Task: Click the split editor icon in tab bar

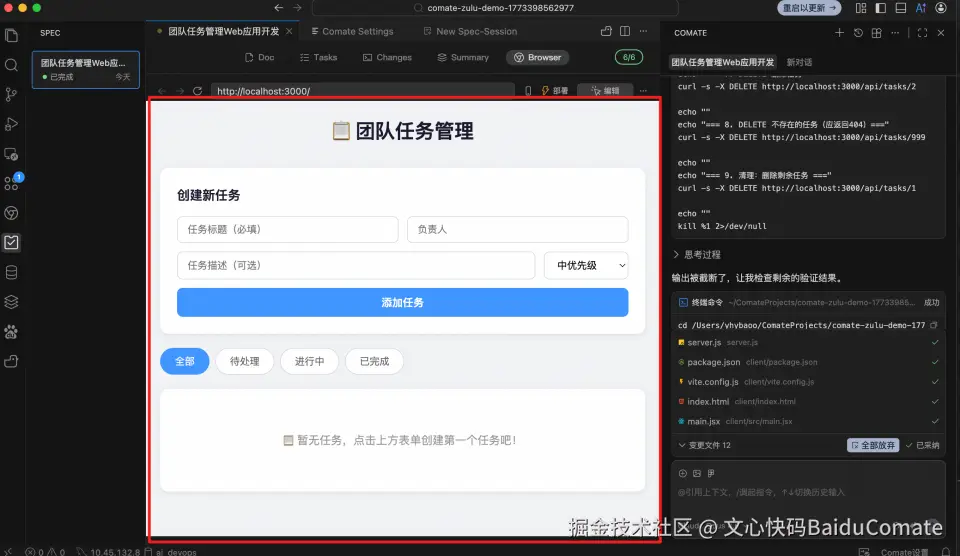Action: point(624,31)
